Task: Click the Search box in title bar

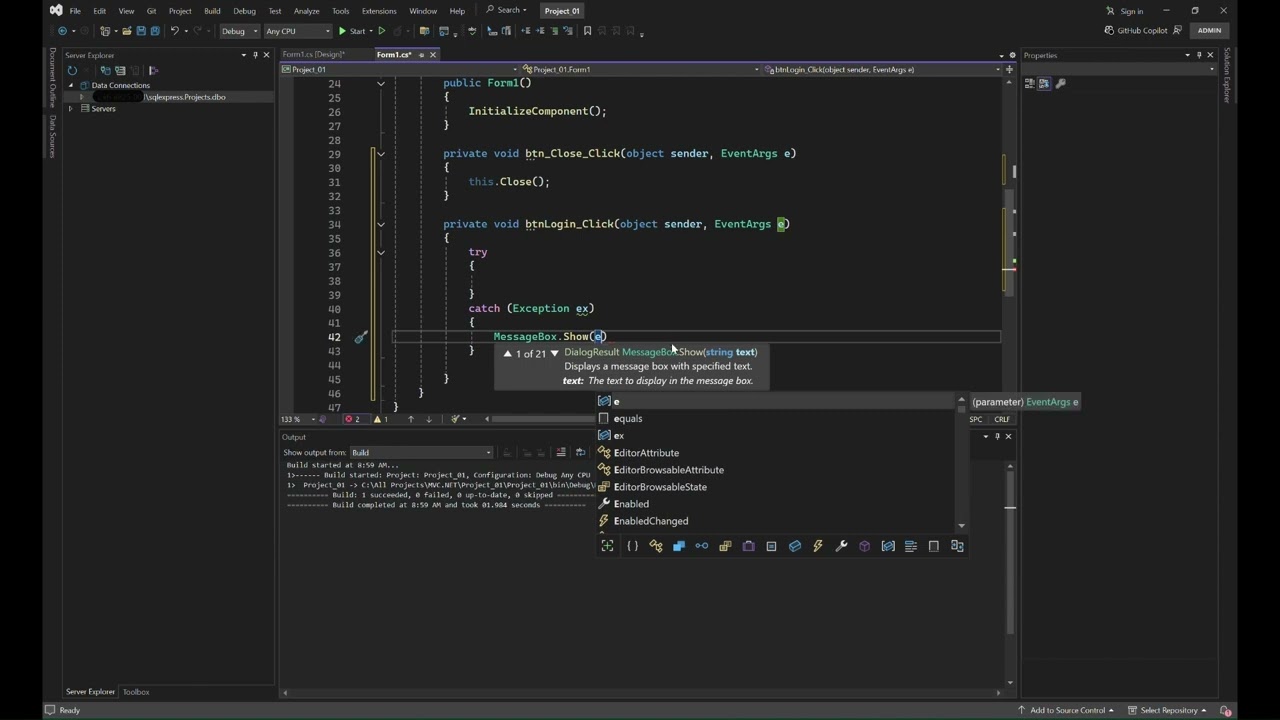Action: click(507, 11)
